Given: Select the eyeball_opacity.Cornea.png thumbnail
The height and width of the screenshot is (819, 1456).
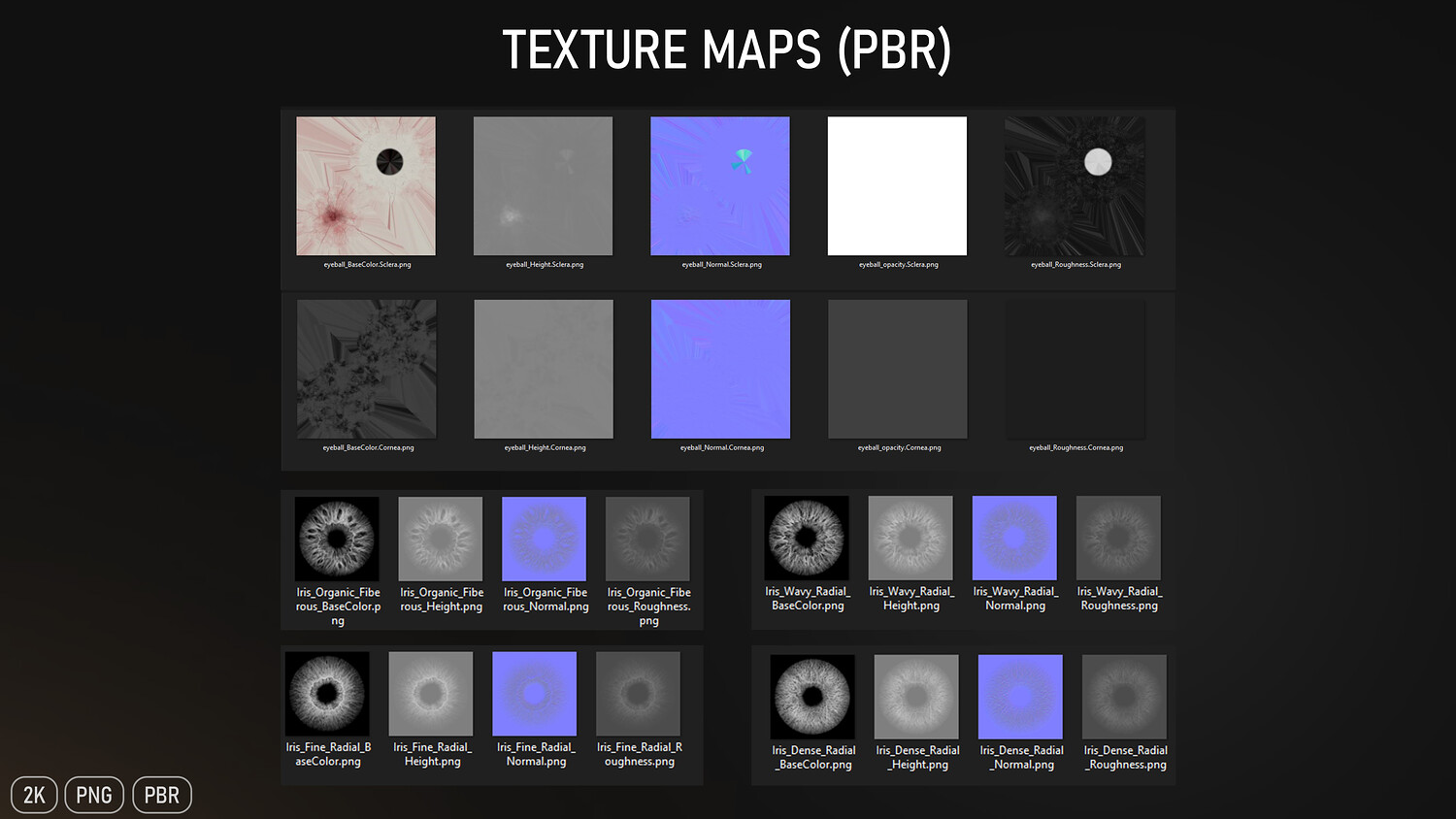Looking at the screenshot, I should [x=898, y=369].
